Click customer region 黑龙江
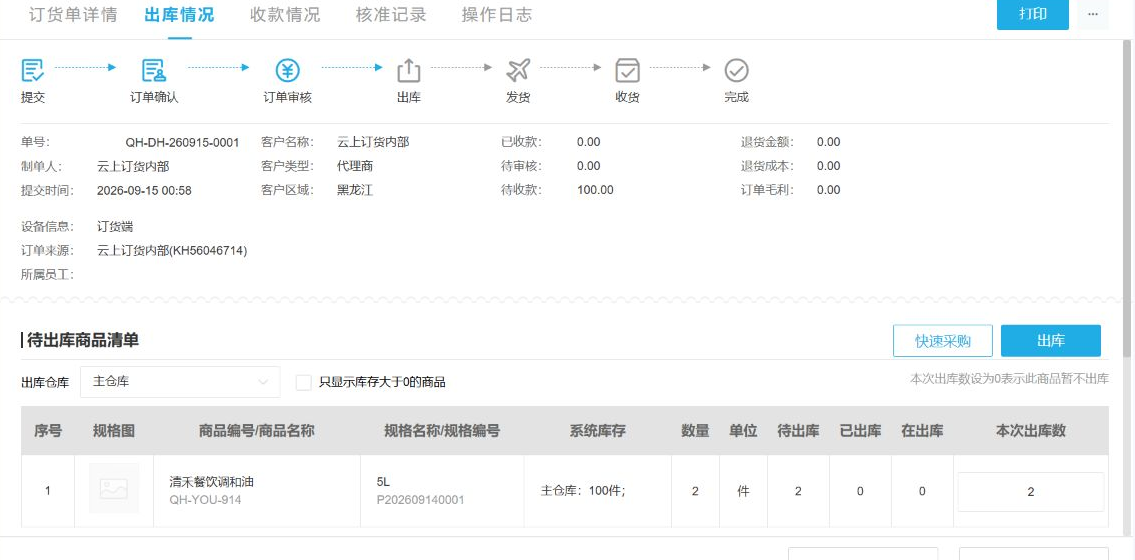 [x=355, y=190]
